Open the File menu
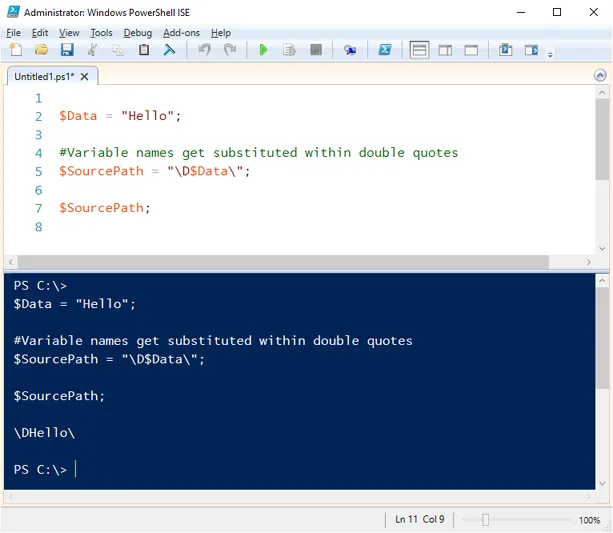The height and width of the screenshot is (533, 613). (x=13, y=33)
